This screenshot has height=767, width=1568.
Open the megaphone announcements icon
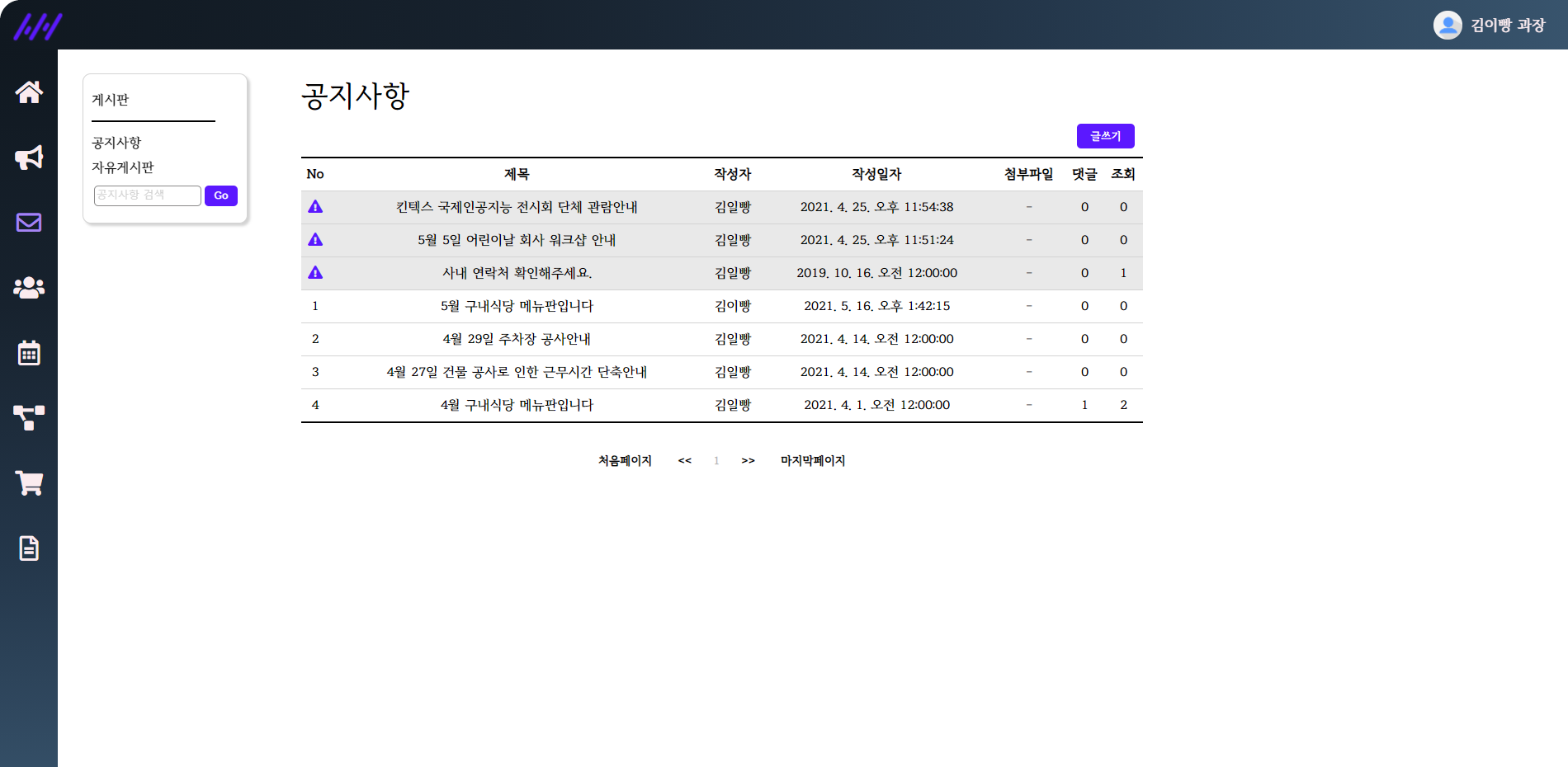point(29,158)
